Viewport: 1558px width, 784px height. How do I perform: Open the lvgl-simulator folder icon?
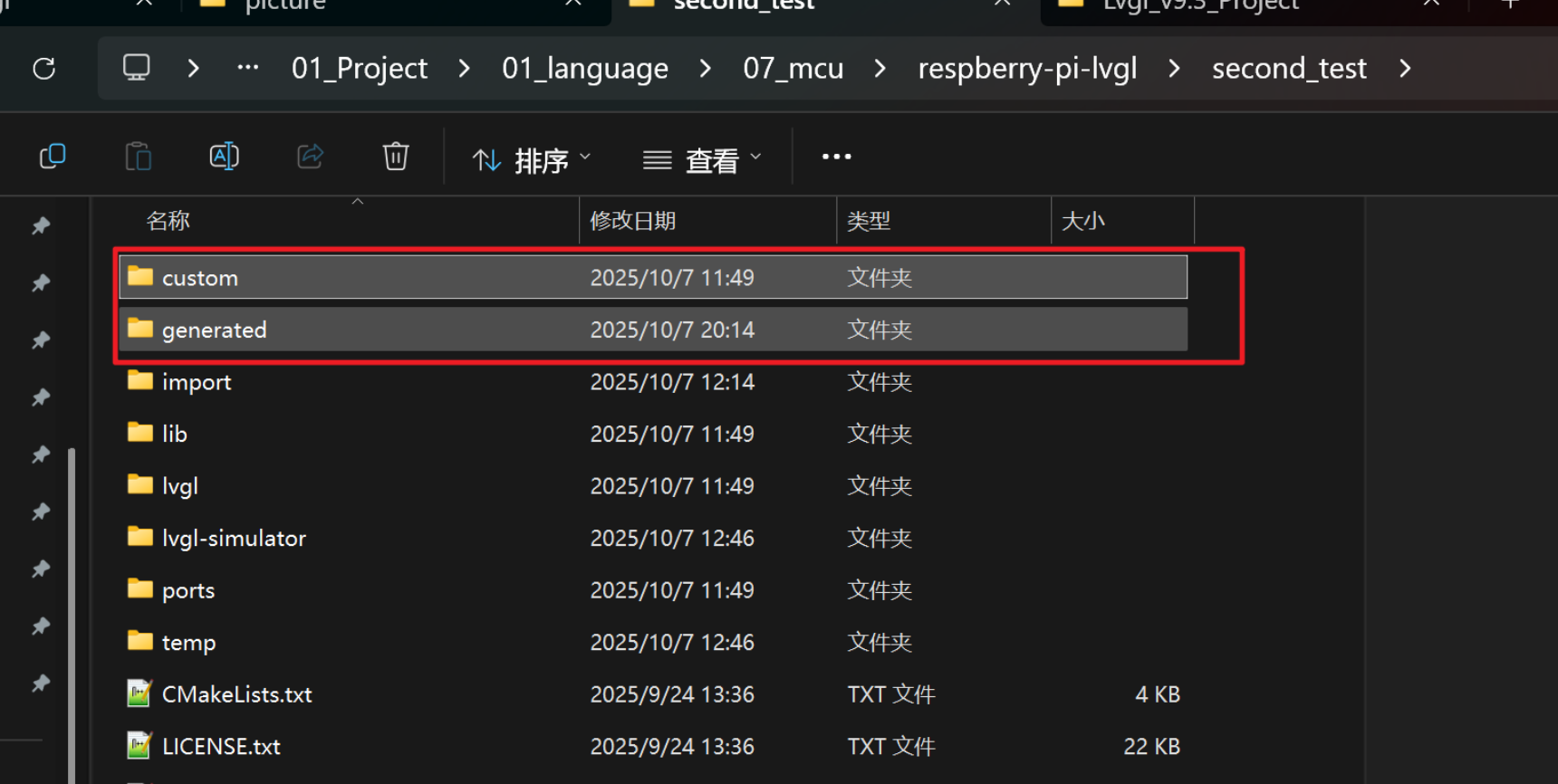click(x=140, y=538)
